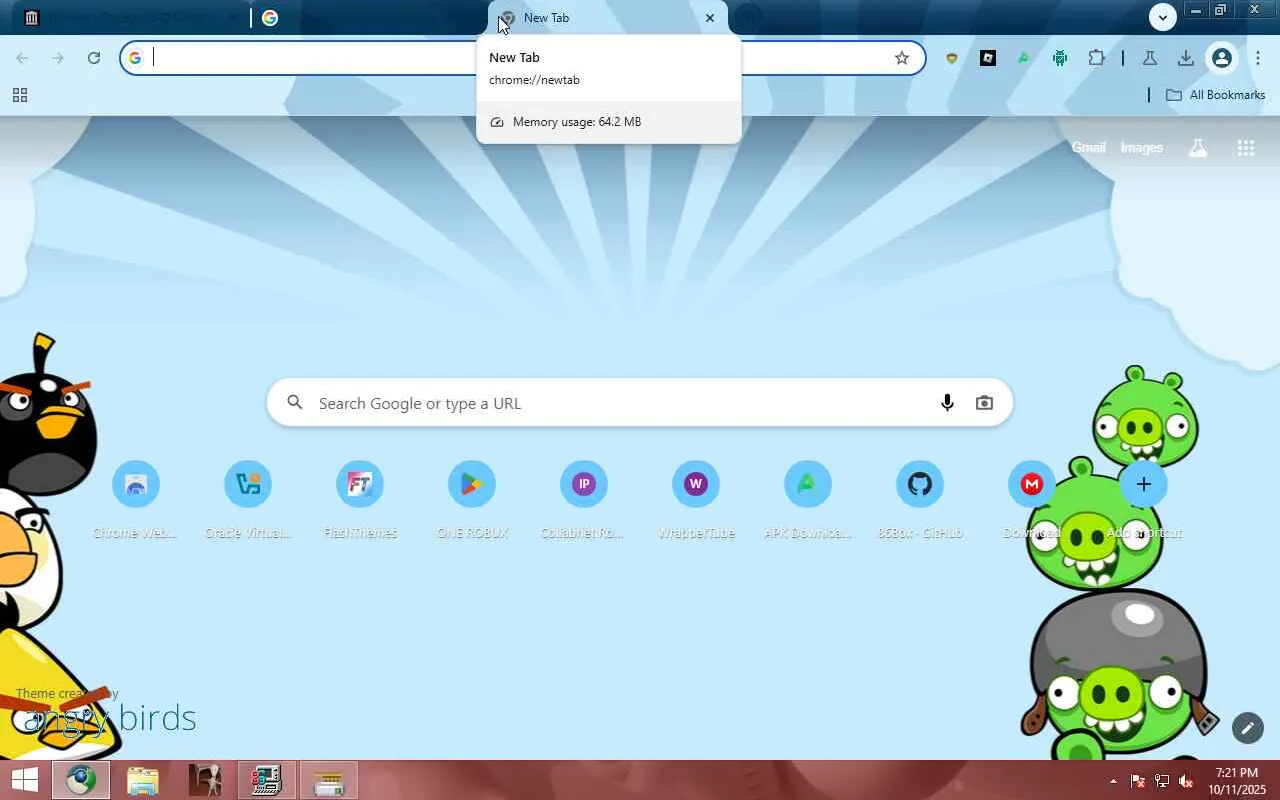Open the Apps grid in bookmarks bar
Image resolution: width=1280 pixels, height=800 pixels.
(x=19, y=95)
